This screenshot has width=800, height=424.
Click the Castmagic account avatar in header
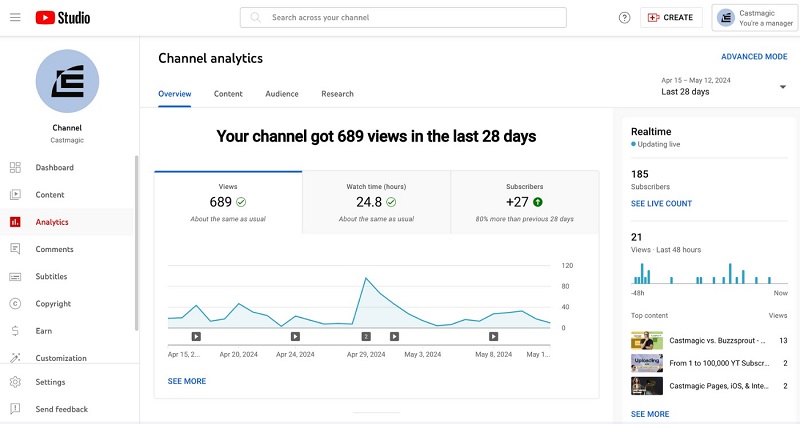(x=726, y=18)
